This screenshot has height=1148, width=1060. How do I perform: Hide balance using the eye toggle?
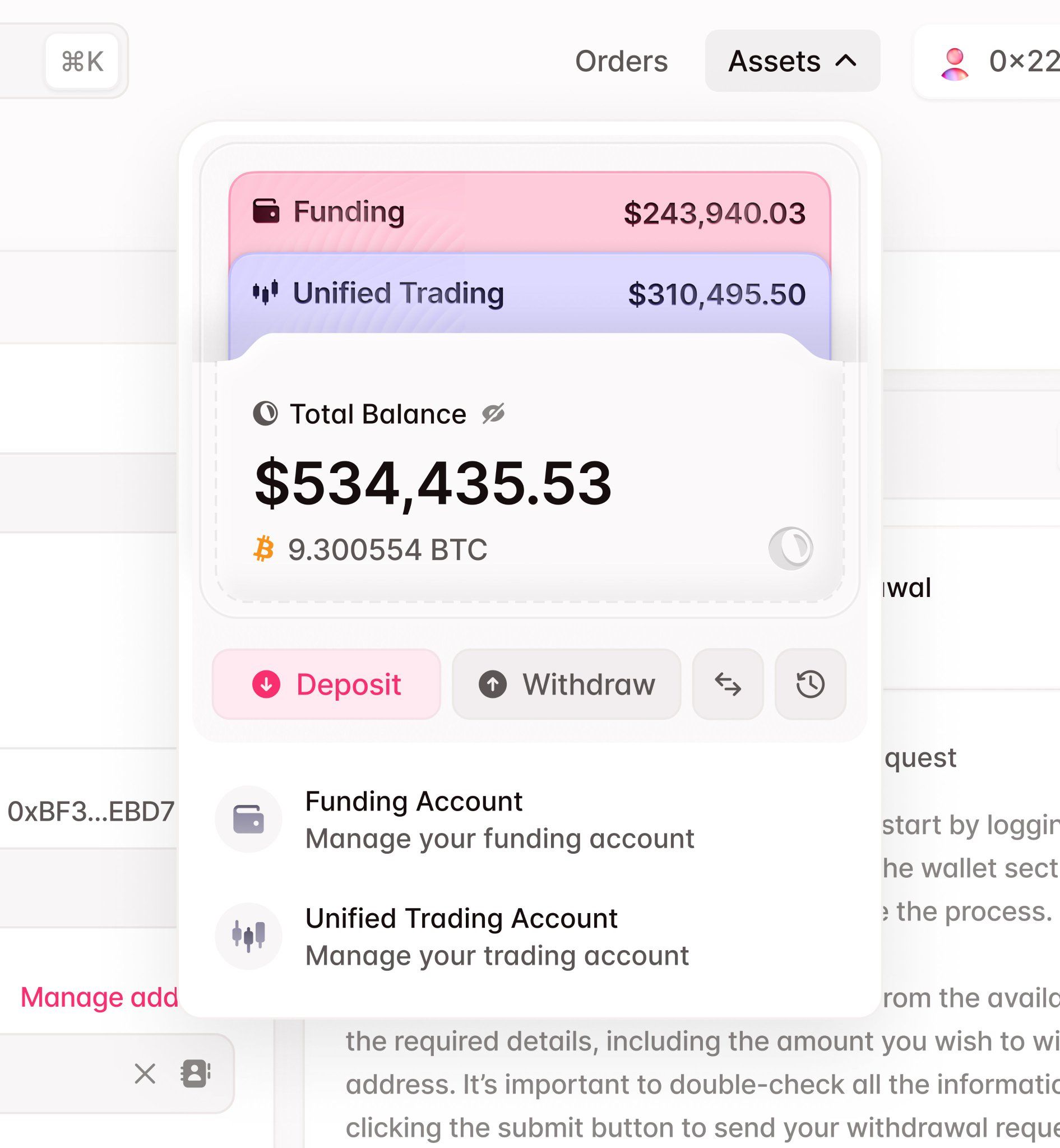(x=494, y=413)
